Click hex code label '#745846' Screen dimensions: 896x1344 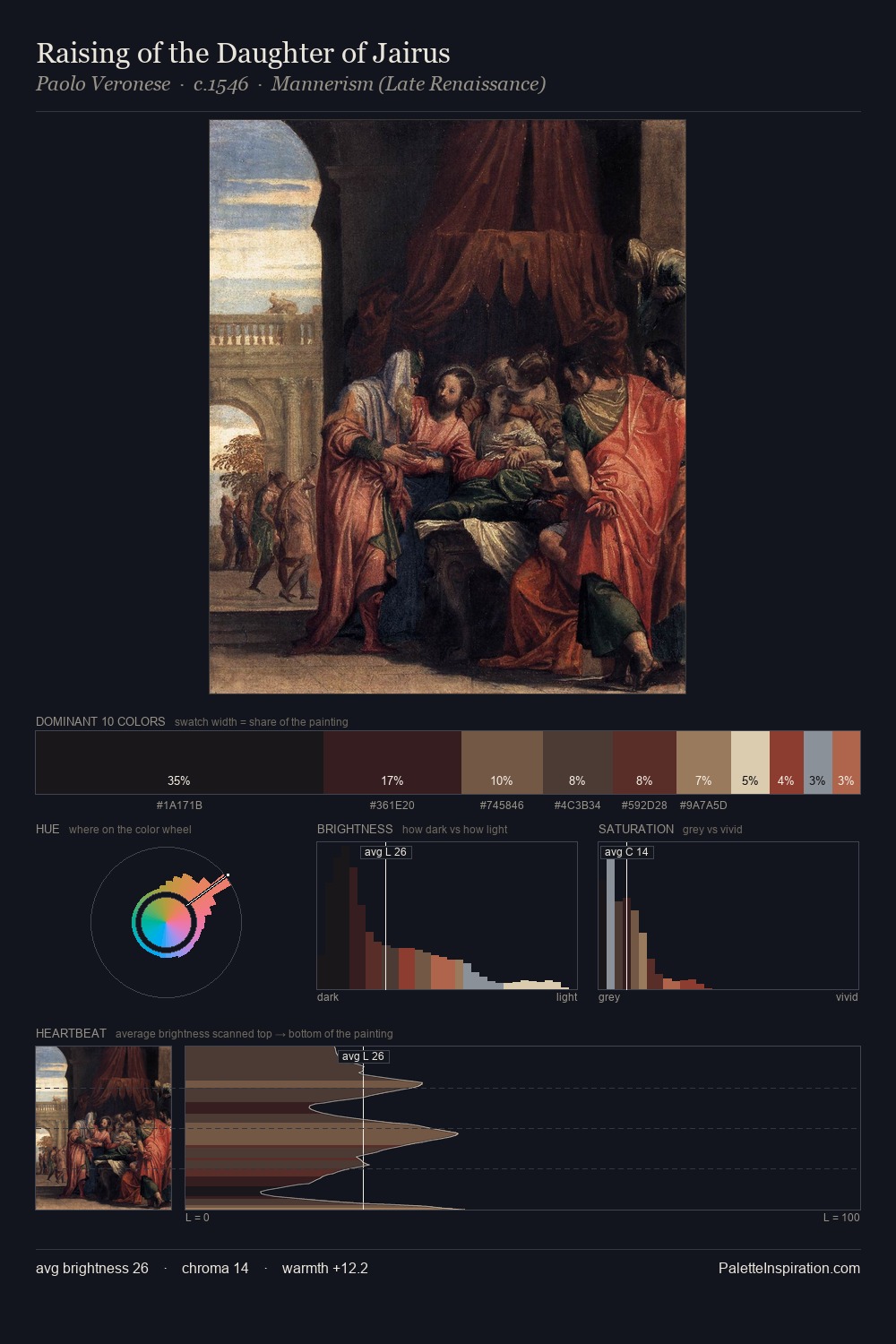(502, 806)
